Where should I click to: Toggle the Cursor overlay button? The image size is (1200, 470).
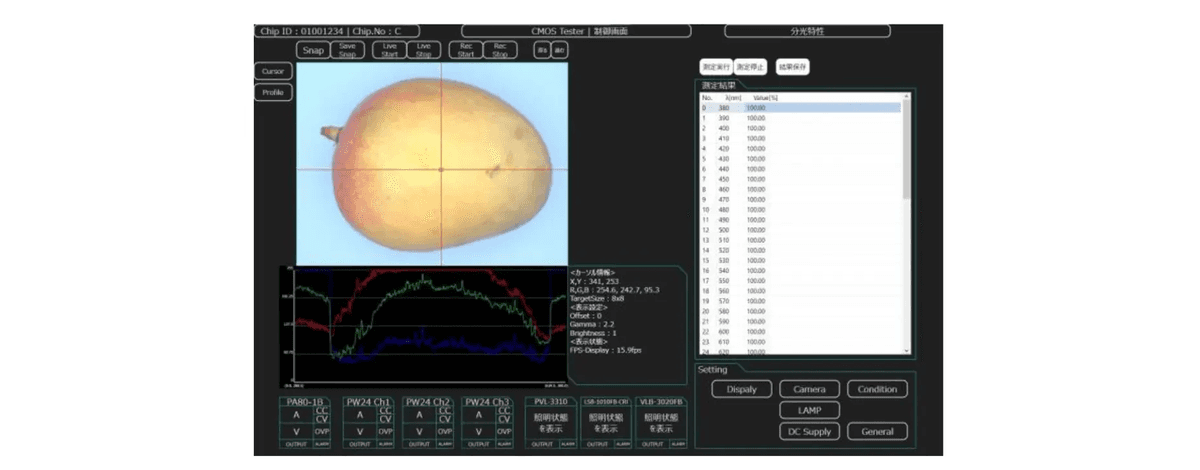pos(273,72)
